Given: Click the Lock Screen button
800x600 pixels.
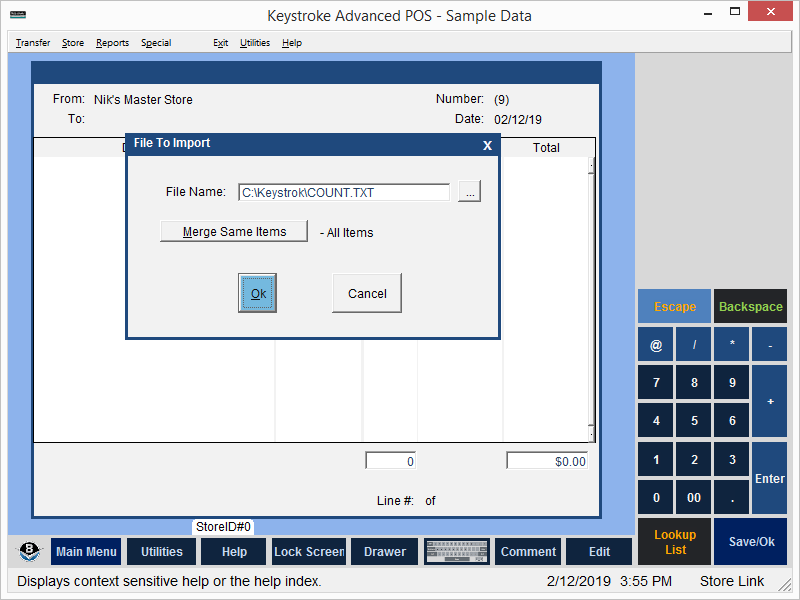Looking at the screenshot, I should click(309, 552).
